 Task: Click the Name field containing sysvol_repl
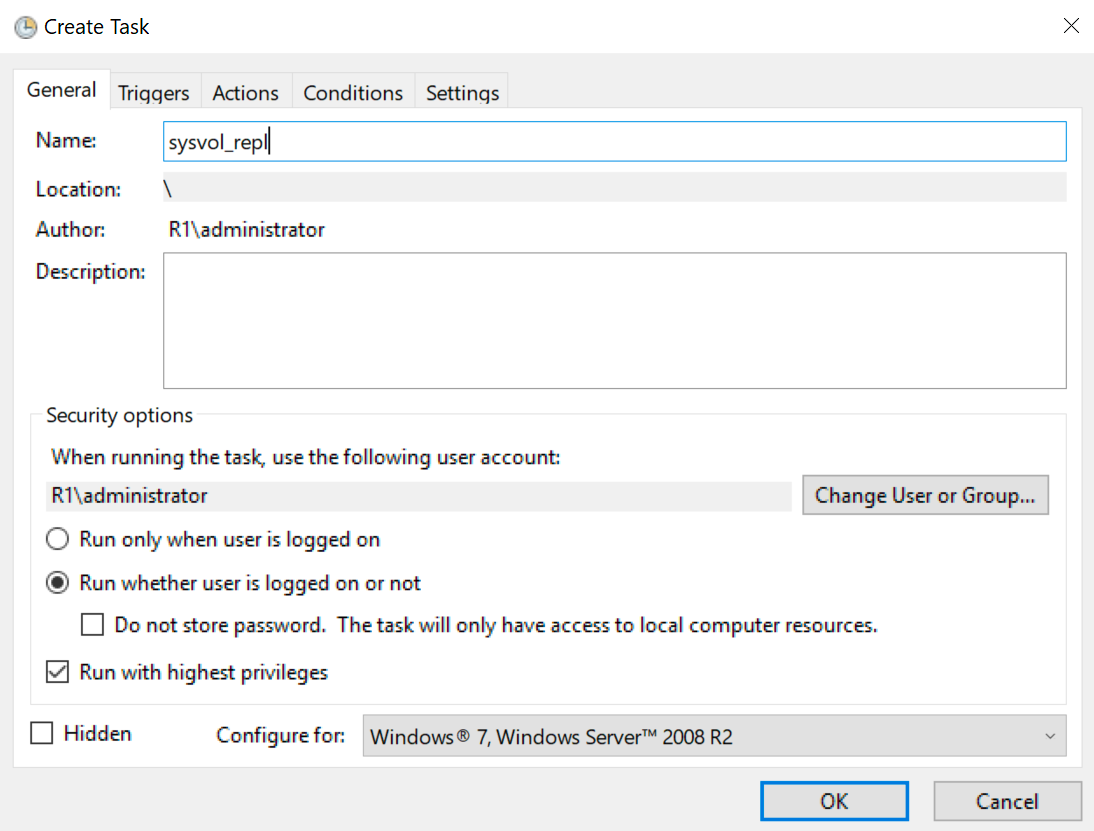click(614, 142)
